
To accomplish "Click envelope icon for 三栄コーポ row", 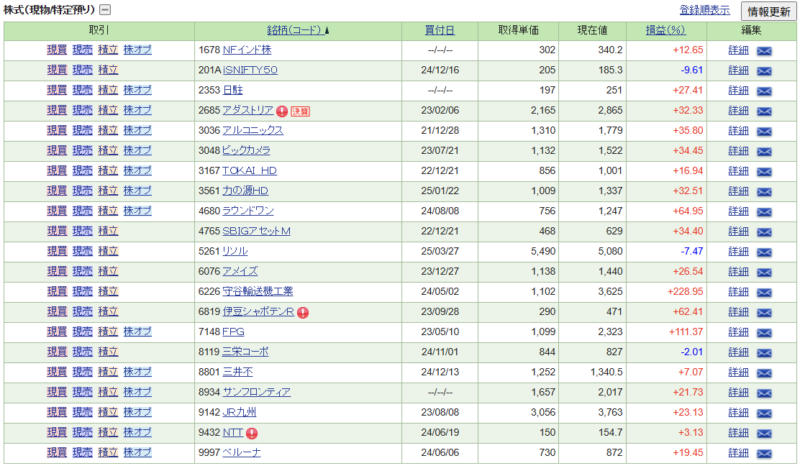I will click(764, 353).
